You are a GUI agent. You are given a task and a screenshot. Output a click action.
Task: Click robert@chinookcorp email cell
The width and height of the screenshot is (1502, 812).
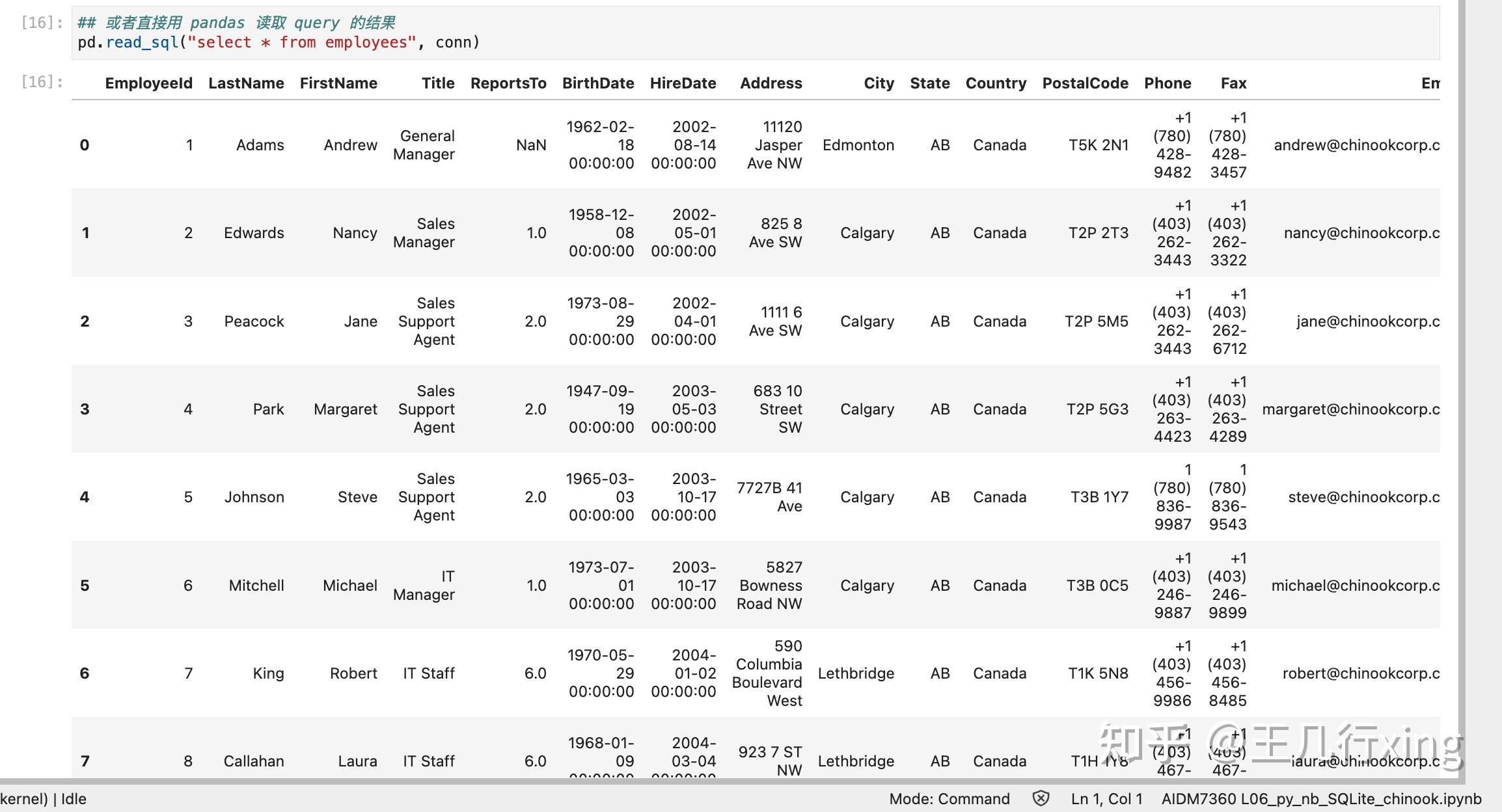click(x=1361, y=673)
